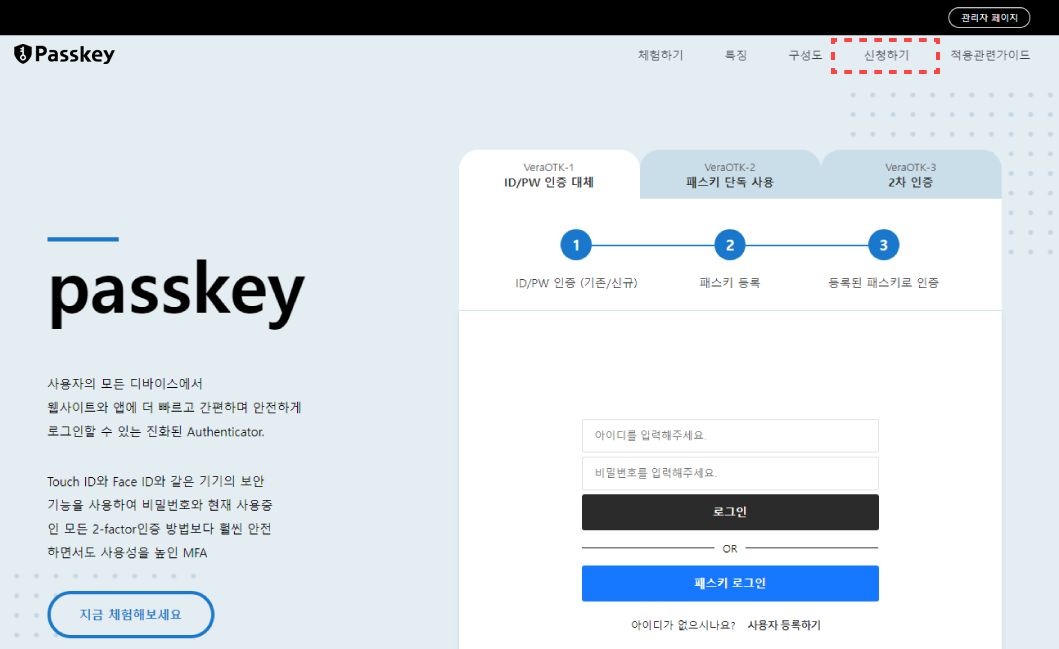Click the 'Touch ID와 Face ID와 같은 기기의 보안' text line

155,482
